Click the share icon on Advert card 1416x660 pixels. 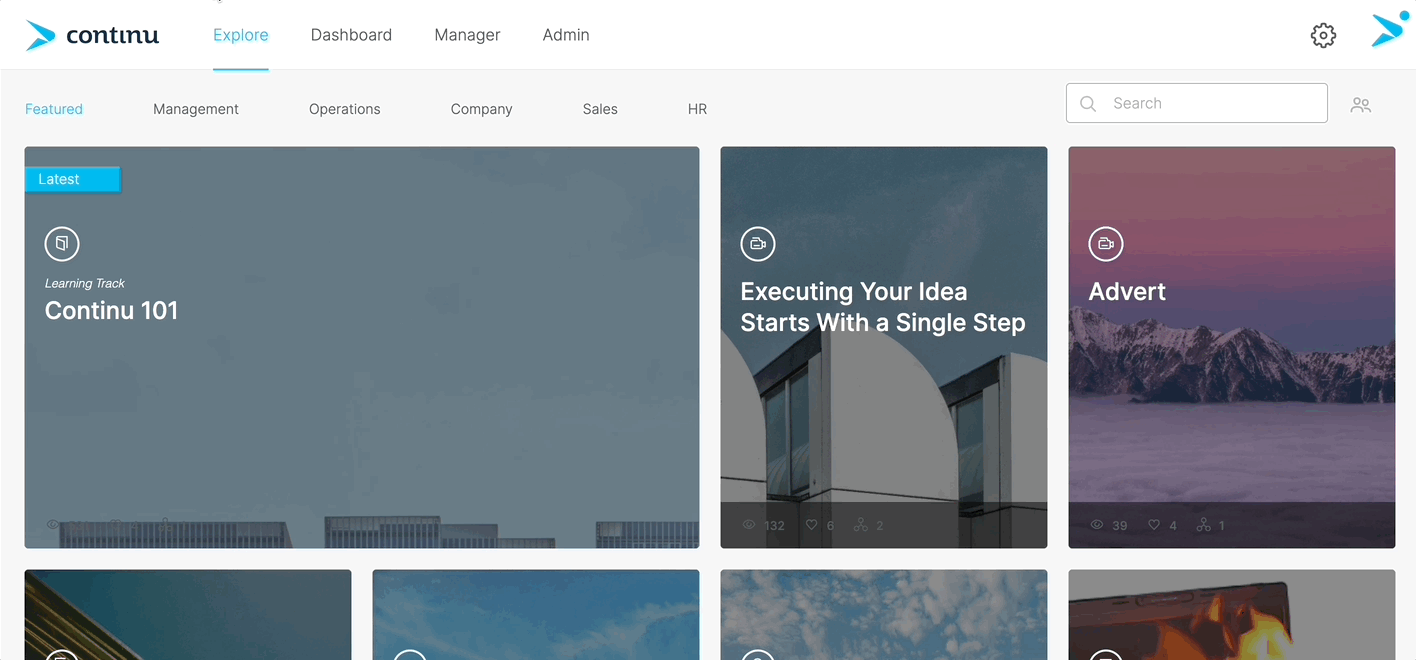(1204, 525)
